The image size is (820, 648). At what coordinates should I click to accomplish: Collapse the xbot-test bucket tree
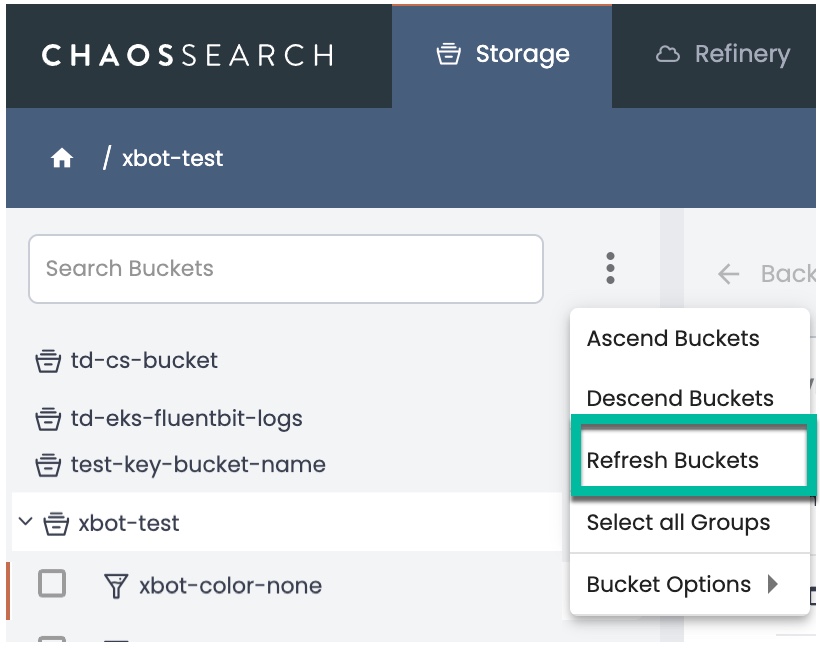(26, 522)
